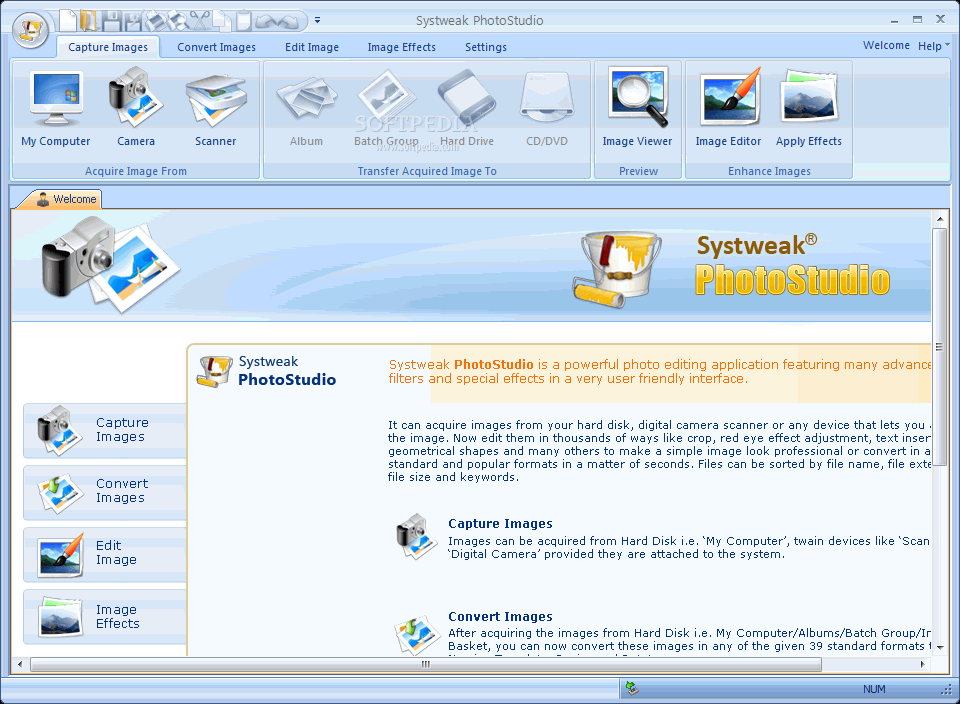Click the horizontal scrollbar thumb
The width and height of the screenshot is (960, 704).
tap(426, 664)
